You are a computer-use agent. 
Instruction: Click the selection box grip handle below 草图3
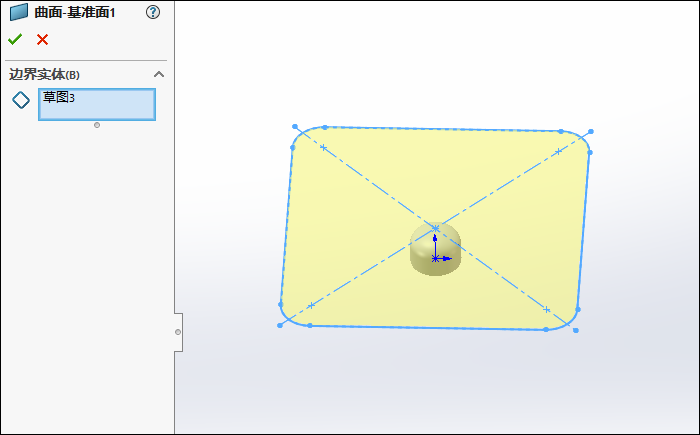pos(97,125)
